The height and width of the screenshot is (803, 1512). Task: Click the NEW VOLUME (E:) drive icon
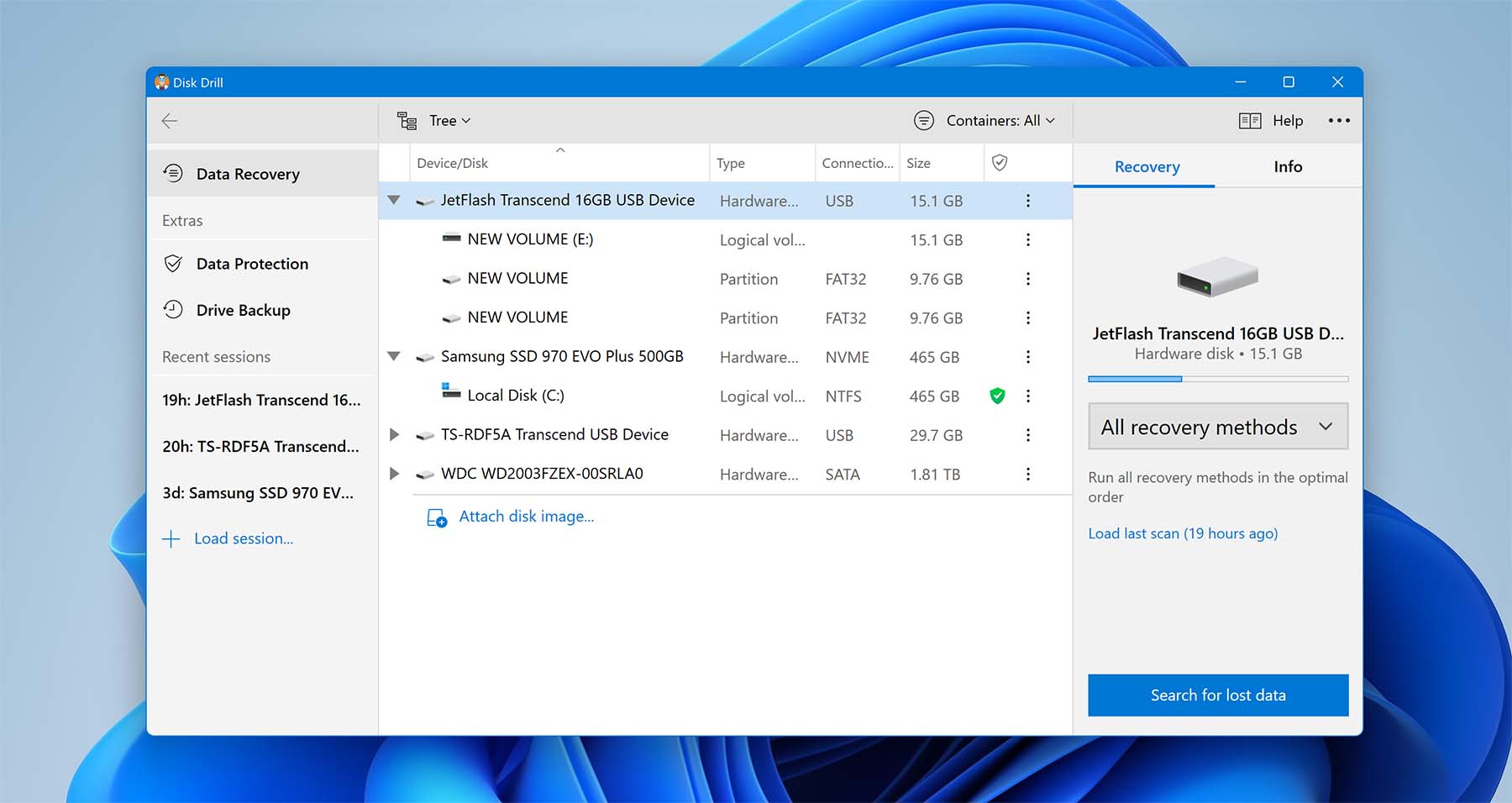point(451,238)
